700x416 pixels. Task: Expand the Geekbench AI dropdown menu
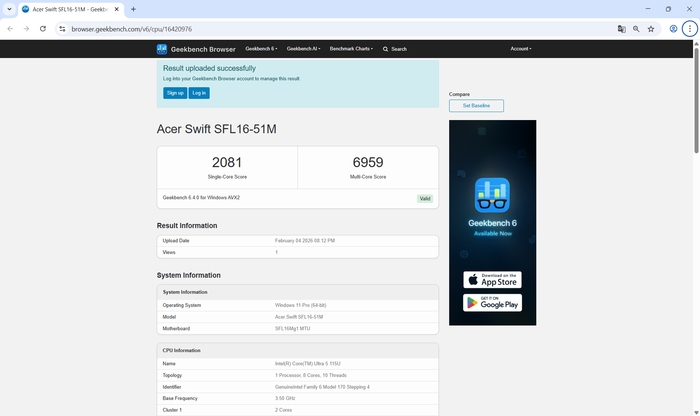point(303,49)
